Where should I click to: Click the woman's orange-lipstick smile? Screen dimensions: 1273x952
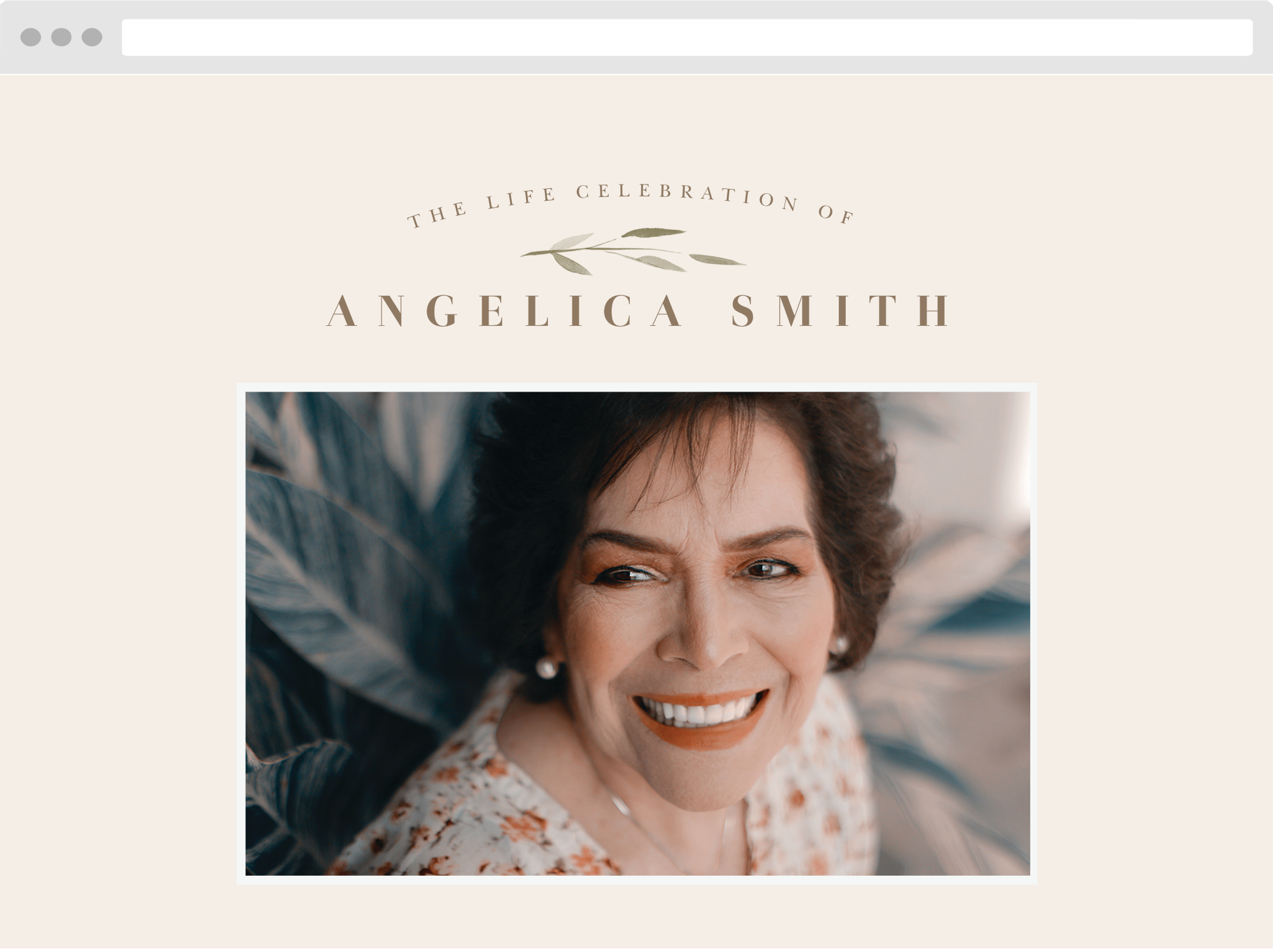[701, 718]
